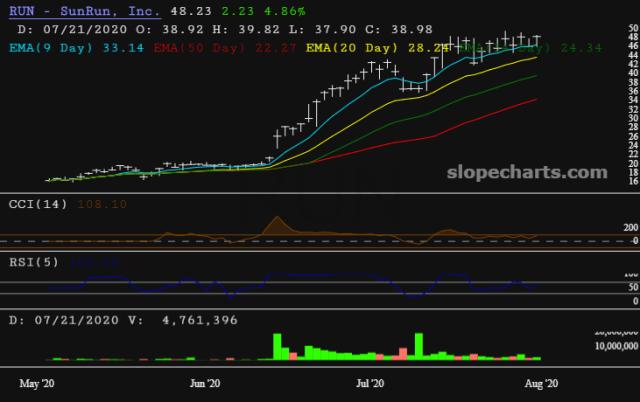This screenshot has height=402, width=640.
Task: Open the slopecharts.com watermark link
Action: (536, 173)
